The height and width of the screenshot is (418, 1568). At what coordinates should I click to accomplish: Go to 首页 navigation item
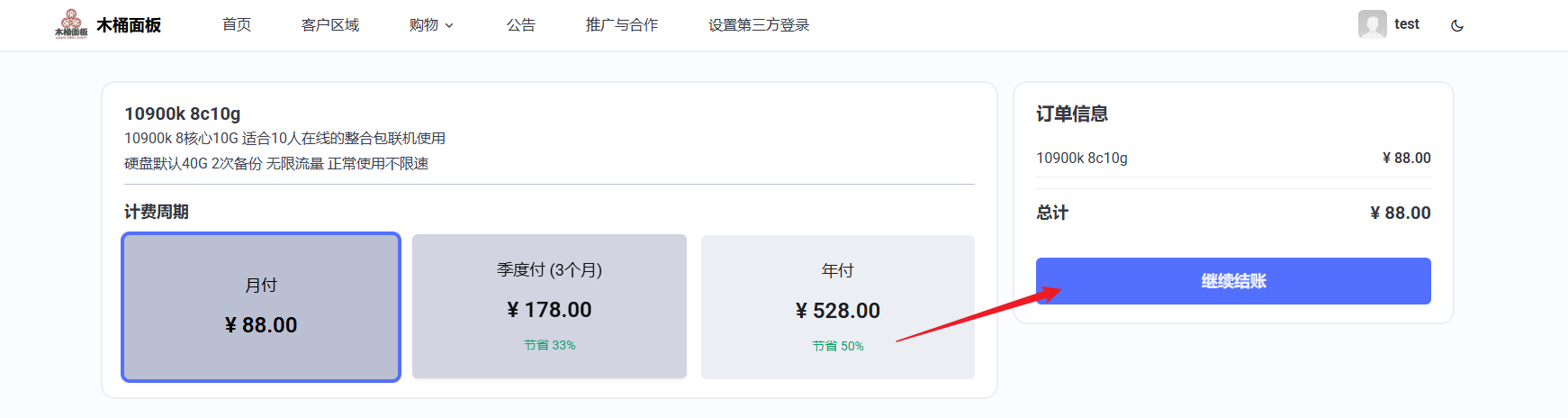click(237, 25)
